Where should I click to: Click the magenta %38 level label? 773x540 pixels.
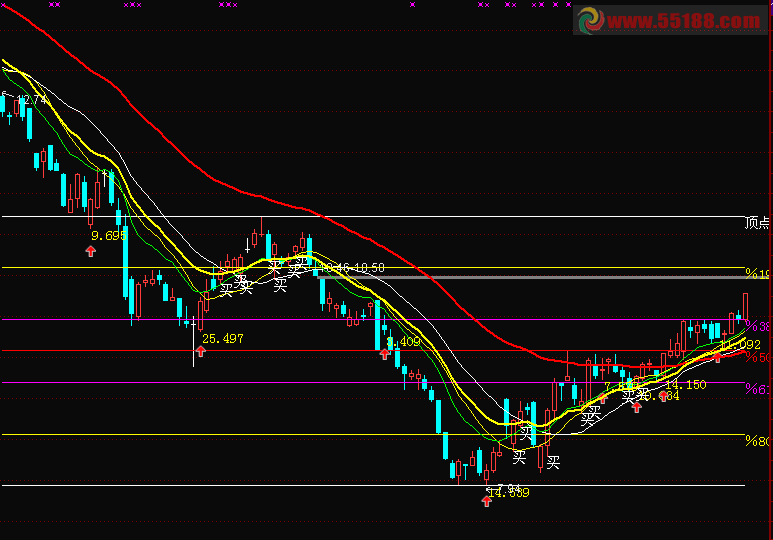click(757, 326)
